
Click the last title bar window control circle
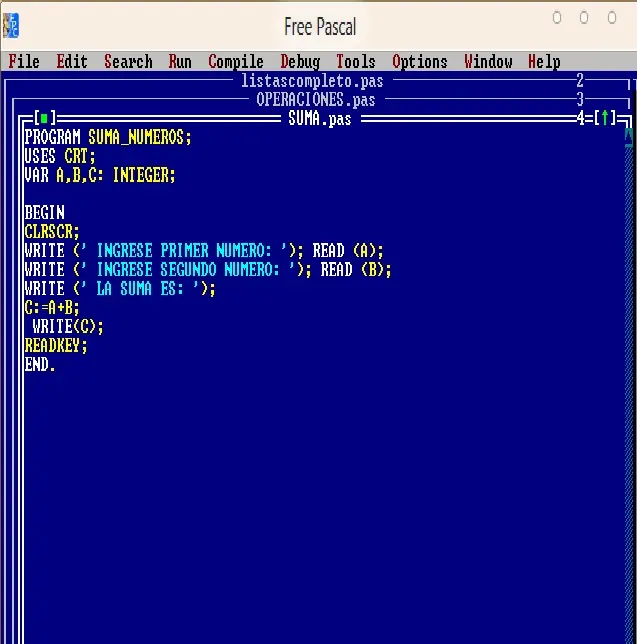pos(612,18)
